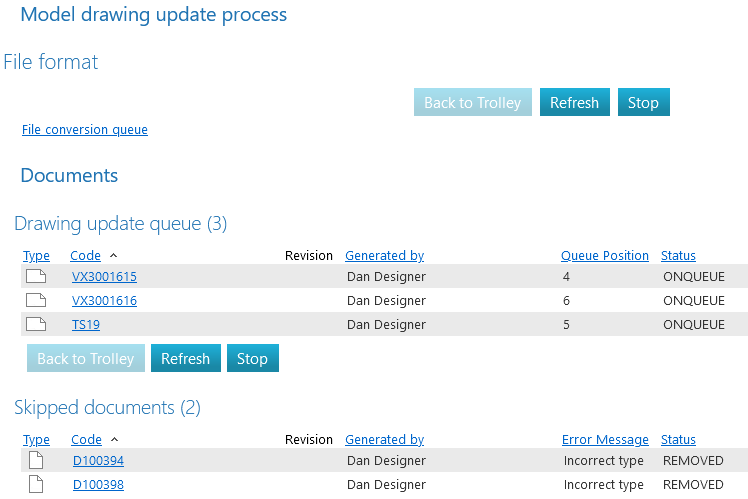Toggle Code sort arrow in skipped documents
This screenshot has width=748, height=499.
pyautogui.click(x=113, y=440)
